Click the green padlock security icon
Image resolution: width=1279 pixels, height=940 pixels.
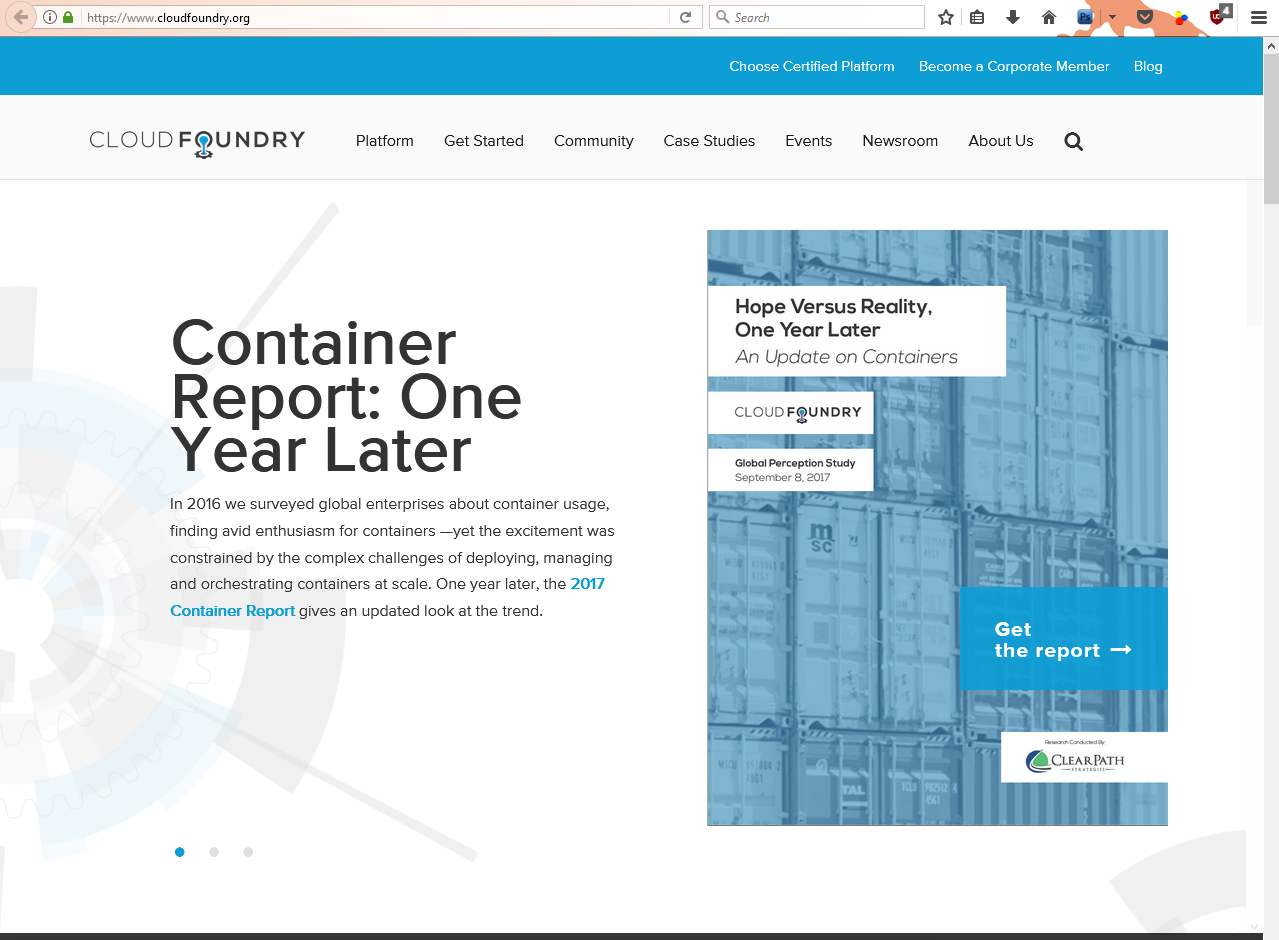pos(68,17)
